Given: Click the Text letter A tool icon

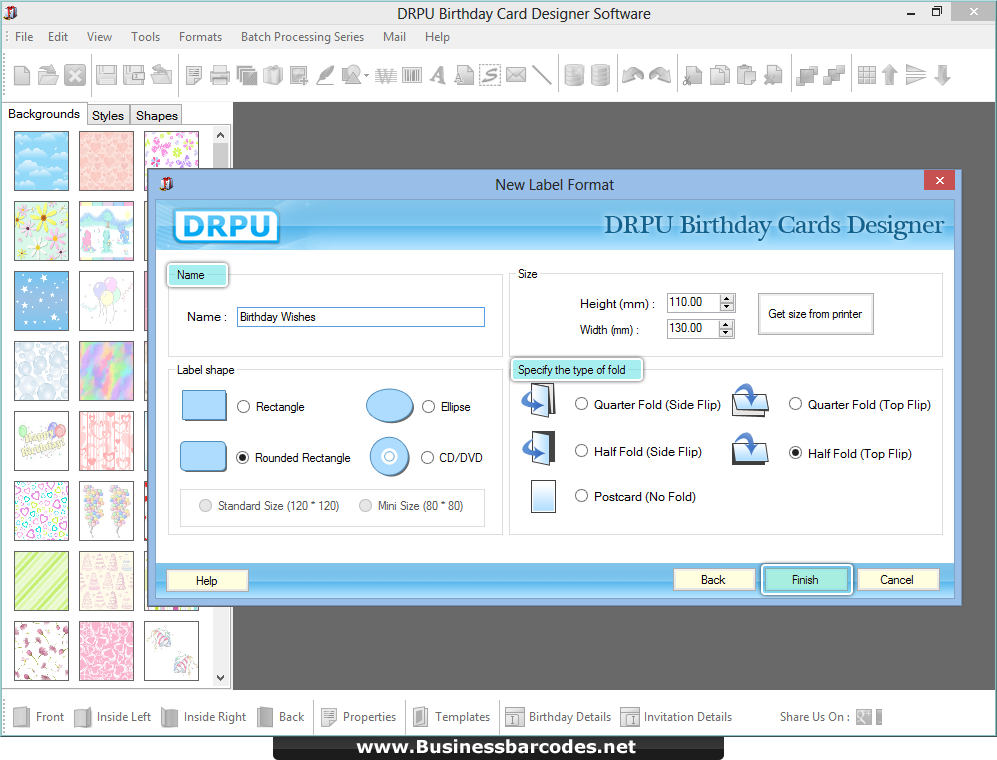Looking at the screenshot, I should (437, 76).
